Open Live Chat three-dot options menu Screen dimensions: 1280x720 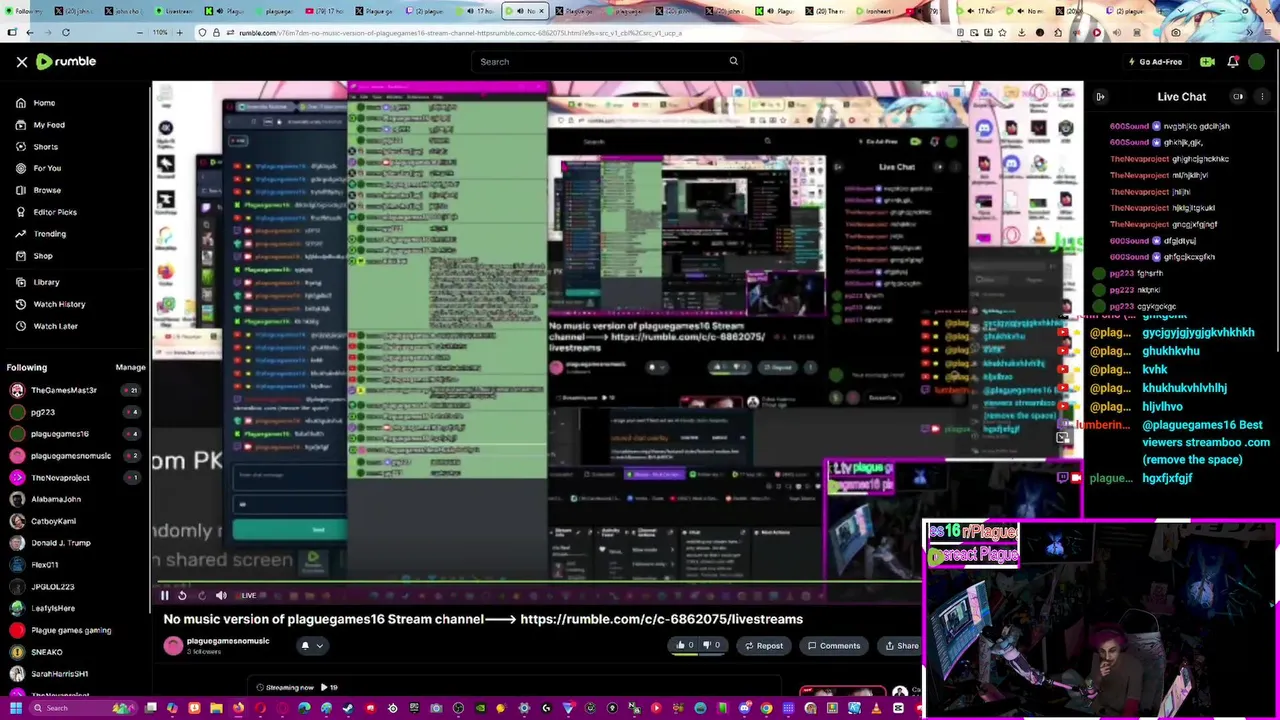(x=1262, y=97)
